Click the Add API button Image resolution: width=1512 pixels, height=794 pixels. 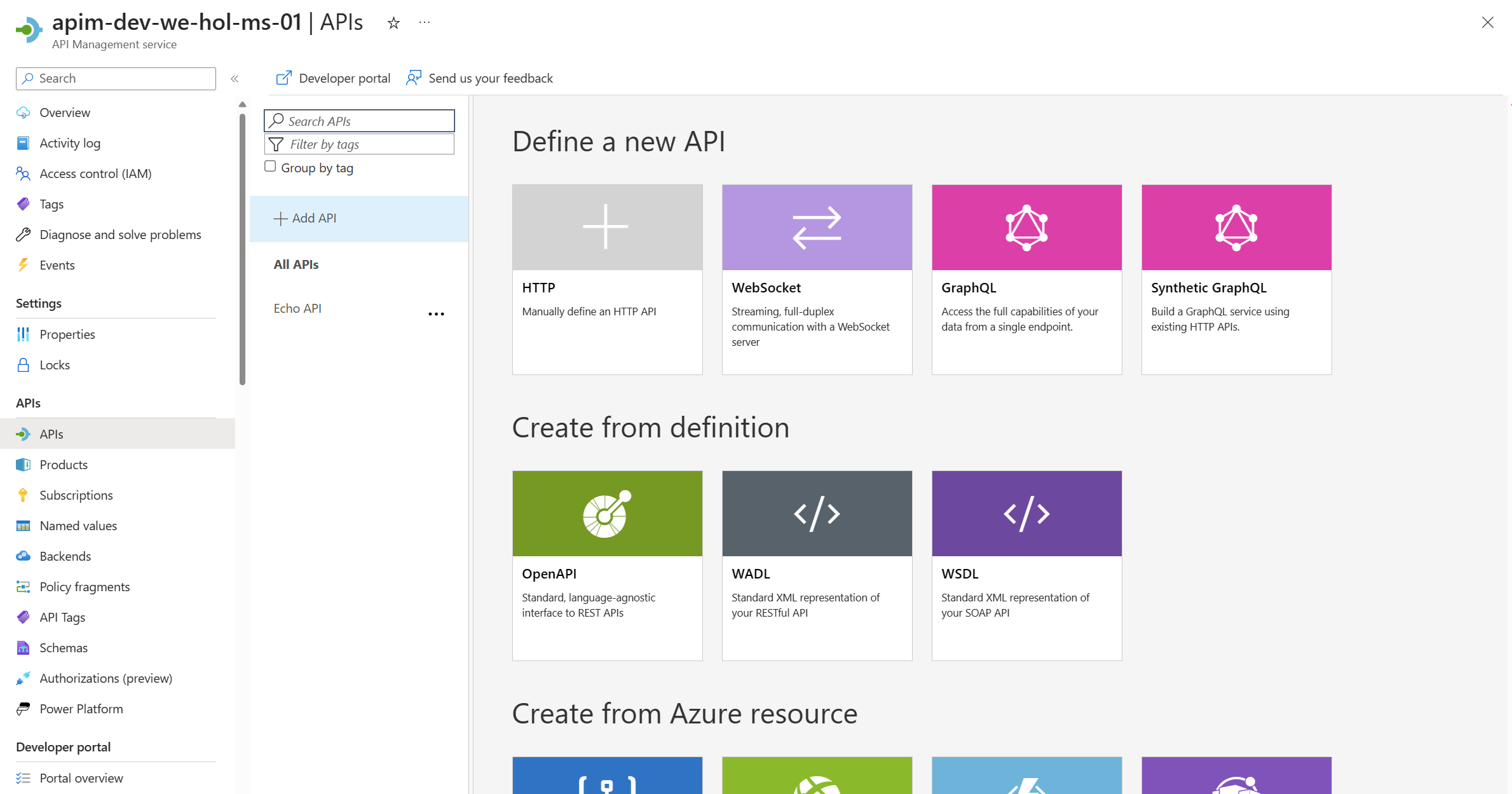pyautogui.click(x=359, y=219)
